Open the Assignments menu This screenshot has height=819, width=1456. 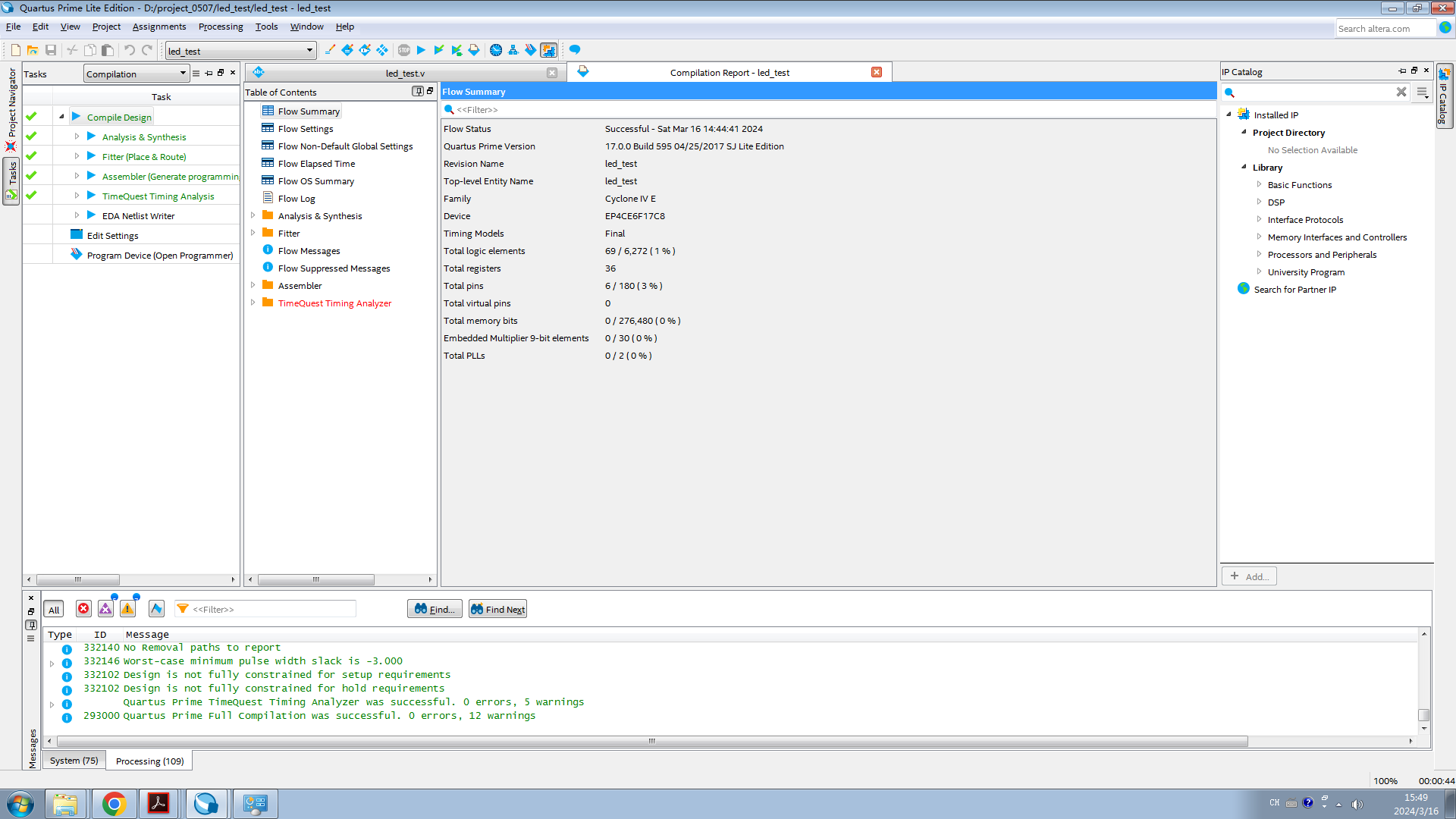(x=159, y=27)
